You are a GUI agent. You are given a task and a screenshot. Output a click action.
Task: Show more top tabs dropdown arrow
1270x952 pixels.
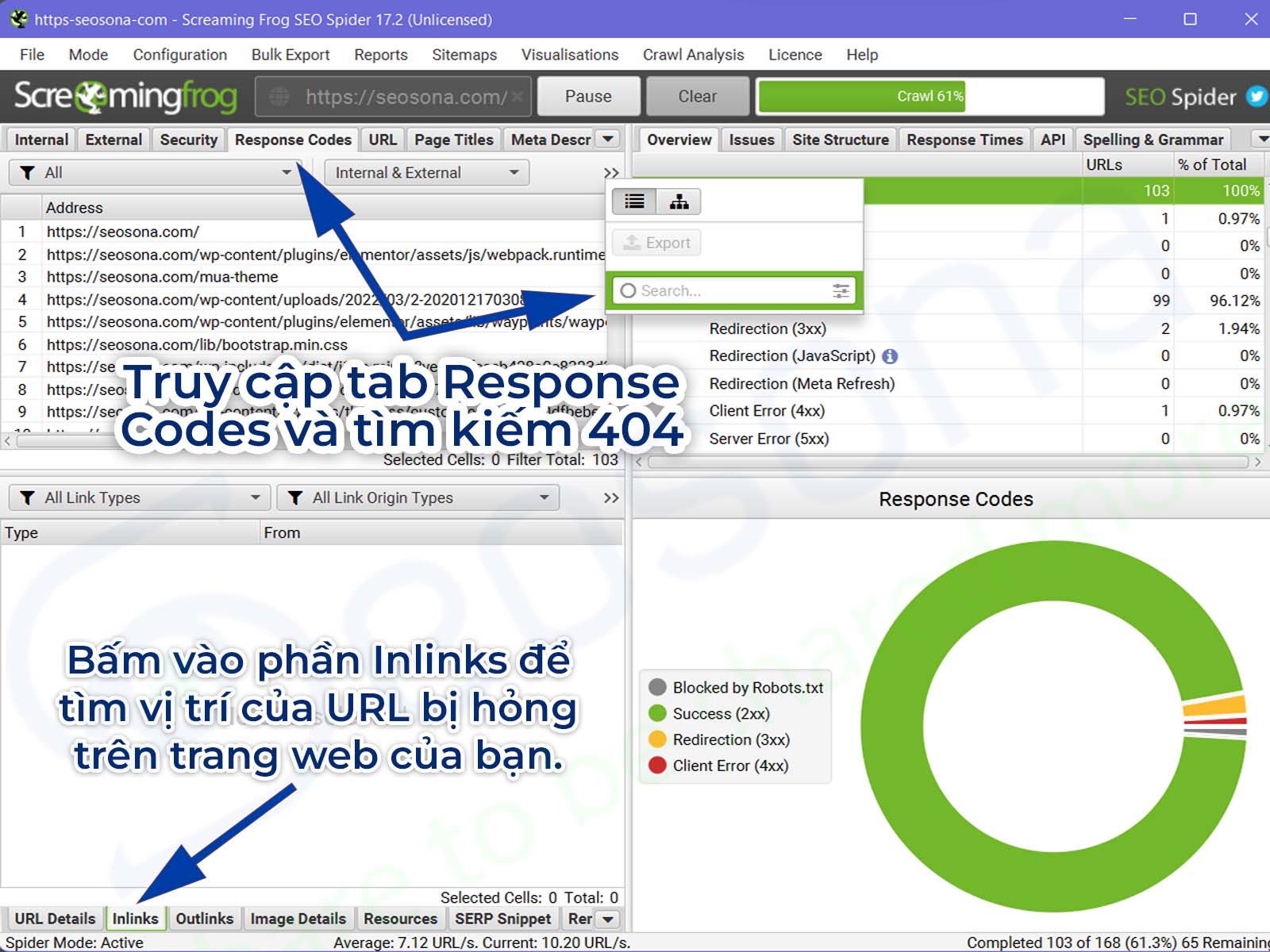tap(608, 140)
